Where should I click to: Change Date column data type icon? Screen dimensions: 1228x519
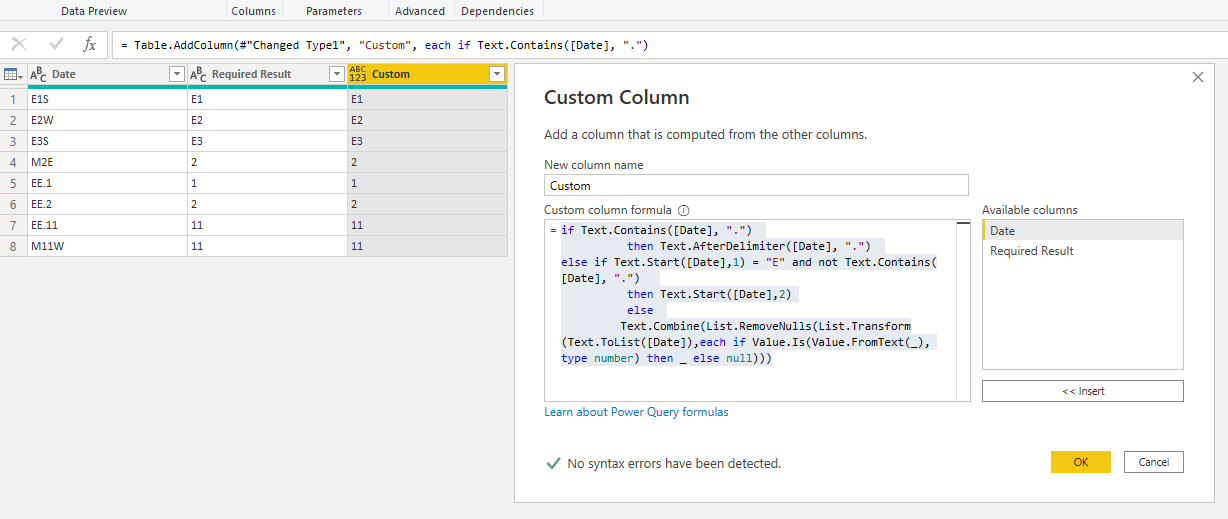click(38, 74)
